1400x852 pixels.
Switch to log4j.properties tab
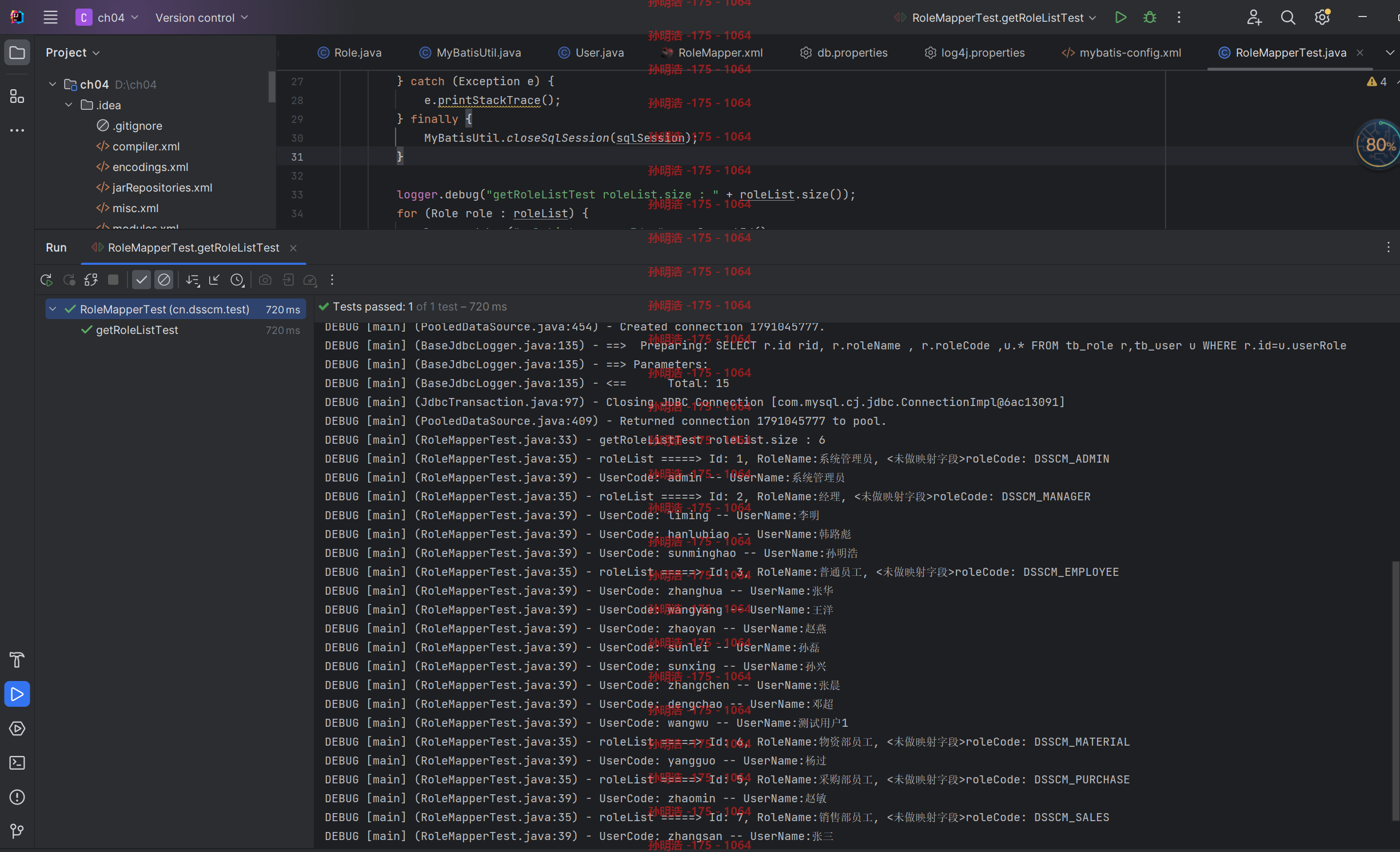tap(975, 53)
